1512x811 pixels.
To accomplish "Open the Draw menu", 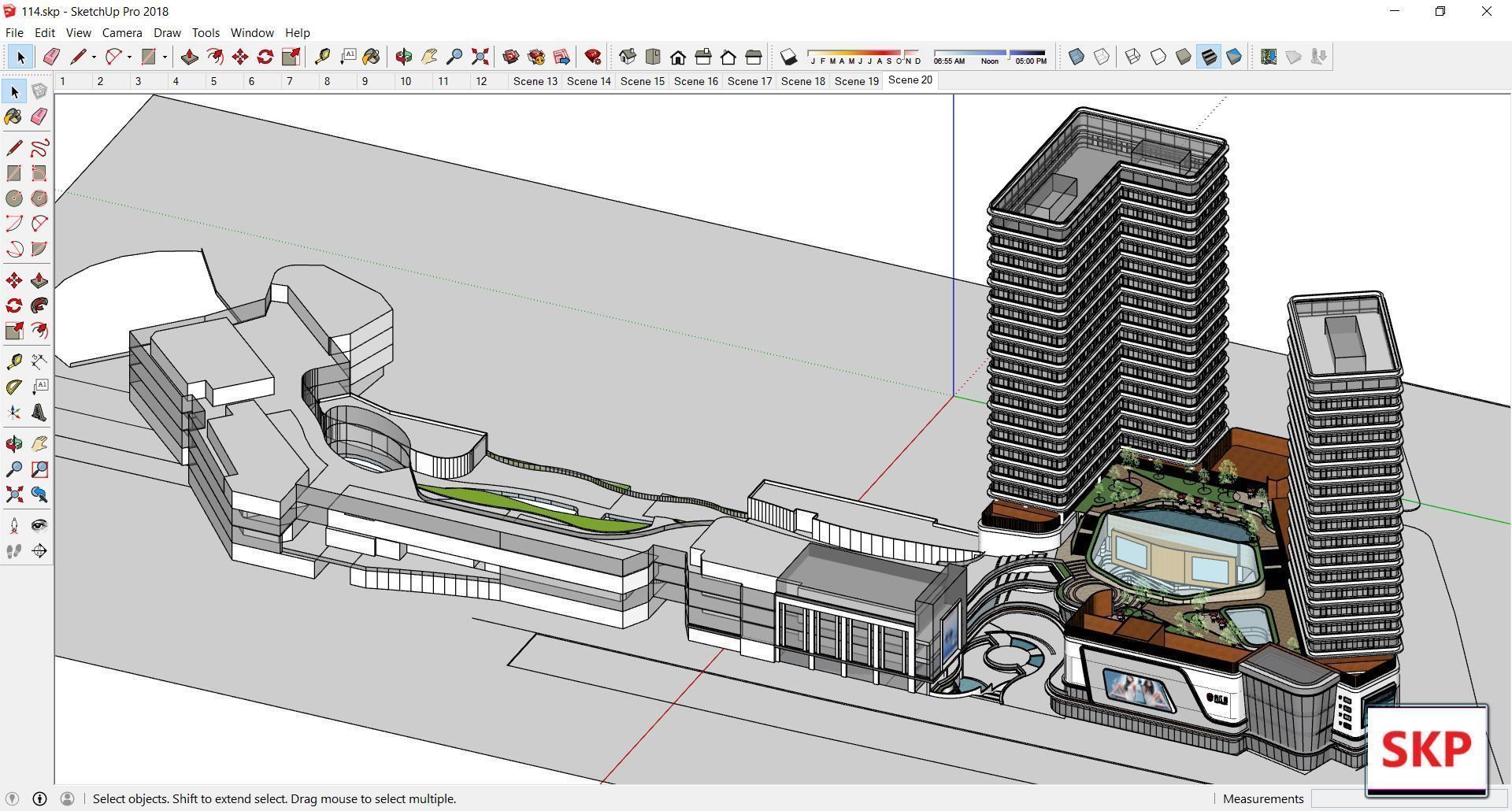I will 167,33.
